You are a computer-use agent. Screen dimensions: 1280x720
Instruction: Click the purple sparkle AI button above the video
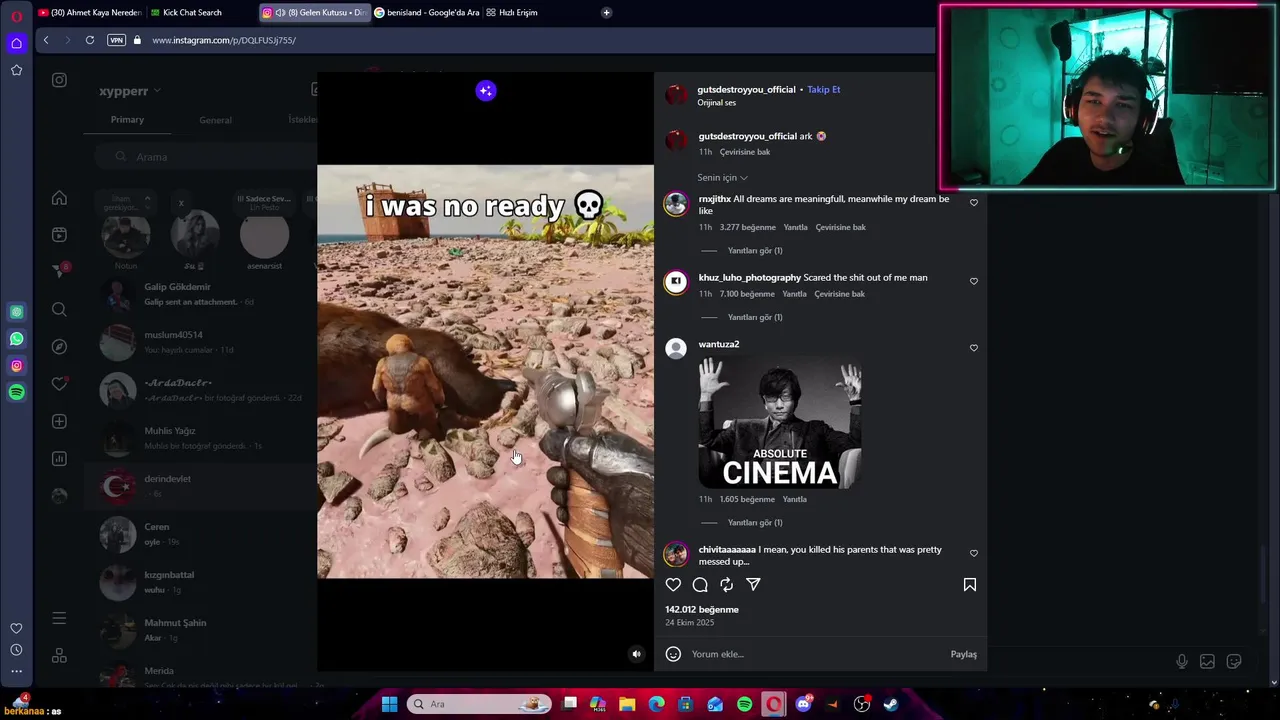click(486, 91)
